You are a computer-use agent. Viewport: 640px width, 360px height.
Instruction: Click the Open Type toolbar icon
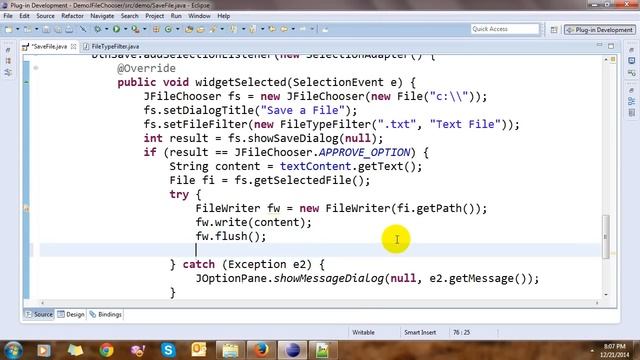189,29
